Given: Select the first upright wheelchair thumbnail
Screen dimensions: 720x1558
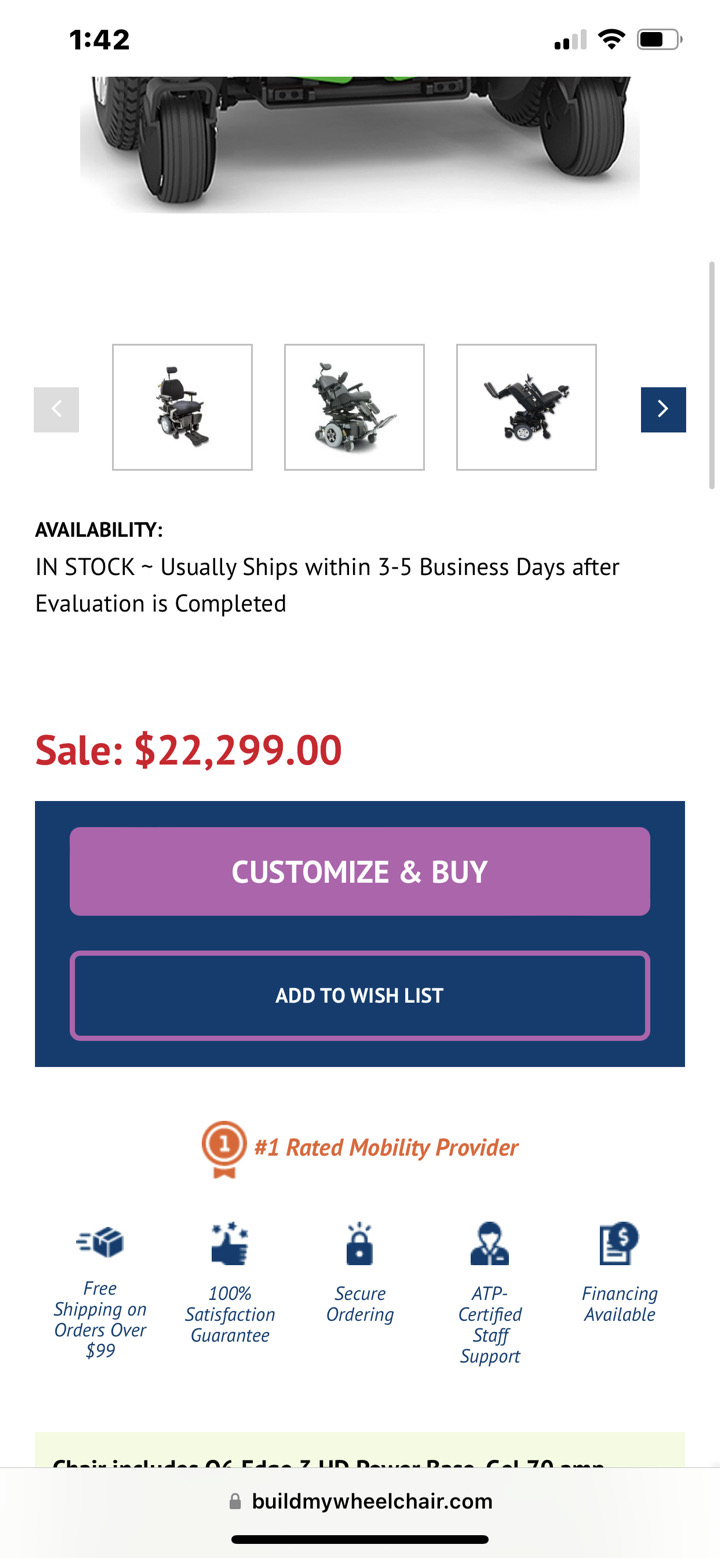Looking at the screenshot, I should 182,407.
